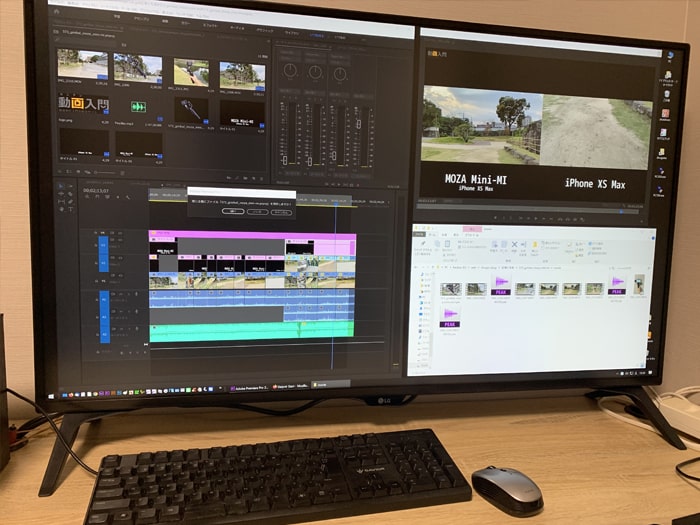
Task: Click the trash Clear icon in Project panel
Action: pyautogui.click(x=262, y=179)
